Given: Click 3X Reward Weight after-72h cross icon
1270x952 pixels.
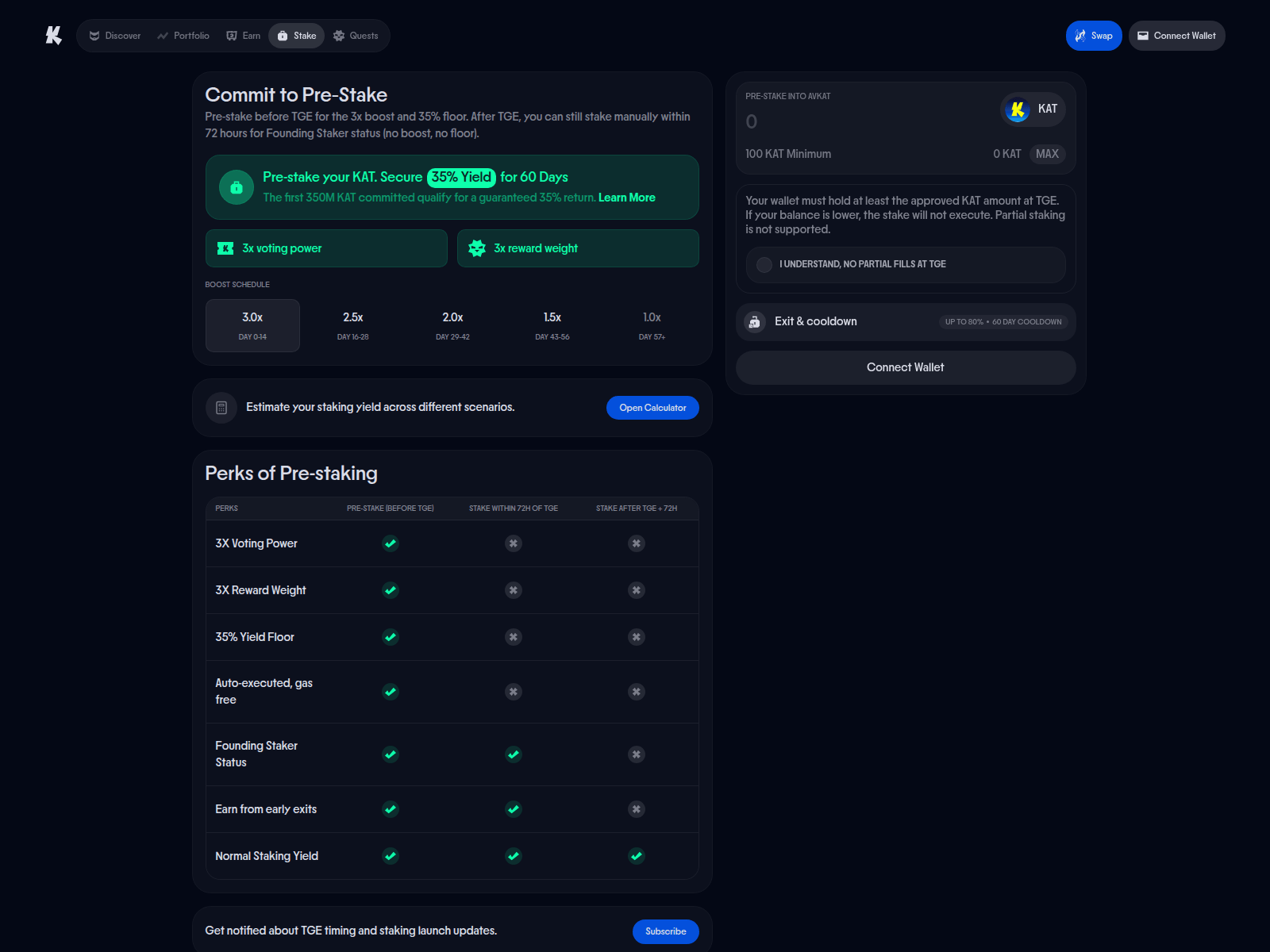Looking at the screenshot, I should pyautogui.click(x=637, y=590).
